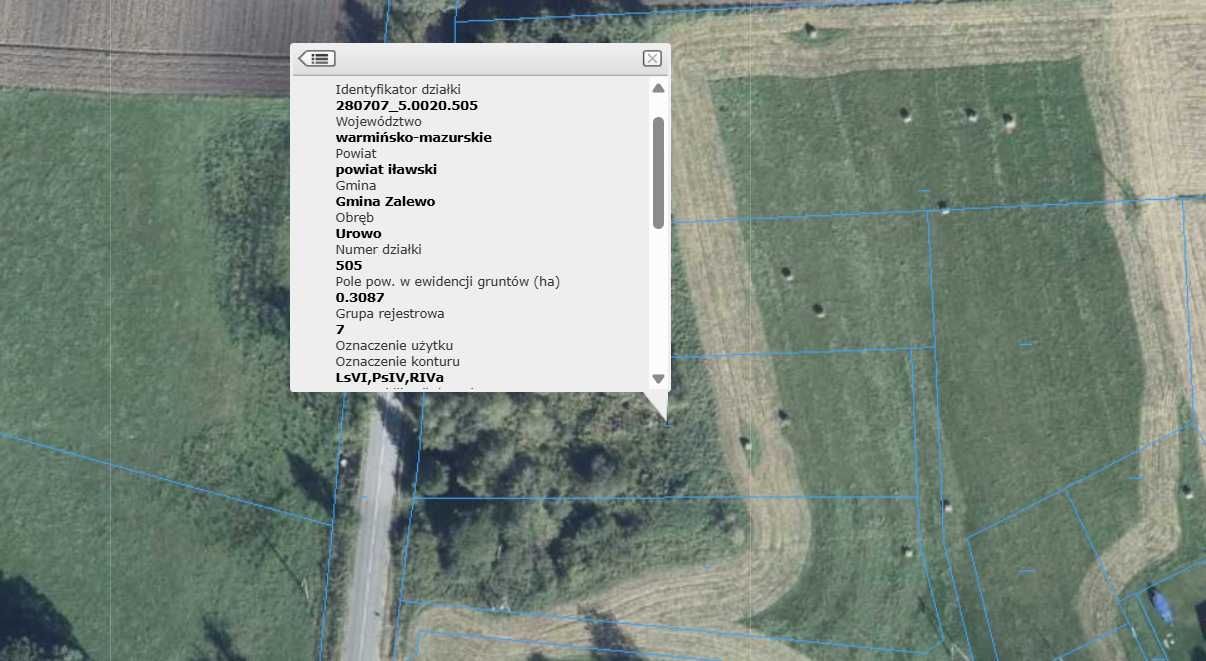This screenshot has width=1206, height=661.
Task: Click the label Oznaczenie konturu
Action: tap(398, 361)
